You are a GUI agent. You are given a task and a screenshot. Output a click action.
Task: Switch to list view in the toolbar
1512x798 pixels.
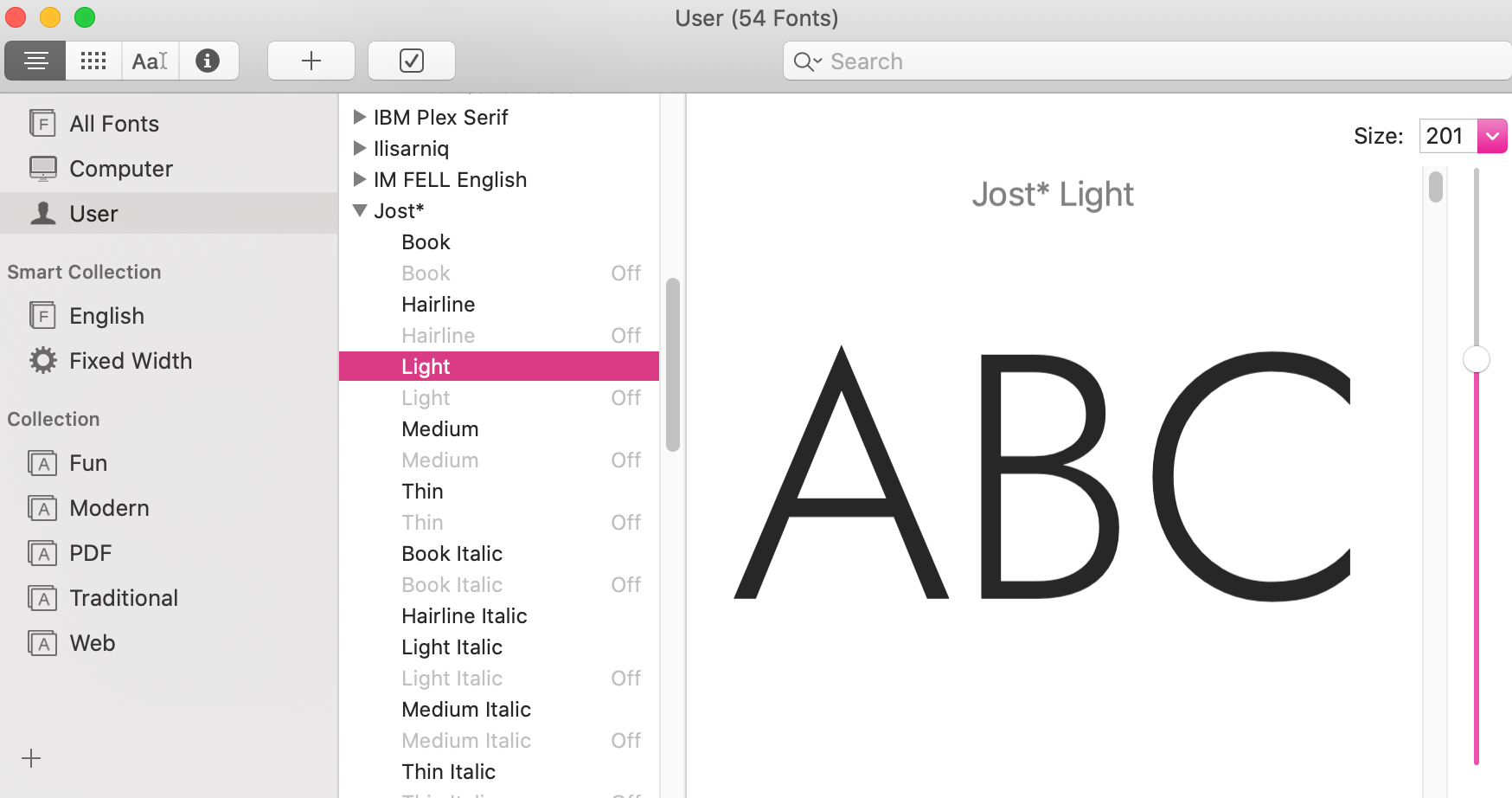click(x=35, y=61)
